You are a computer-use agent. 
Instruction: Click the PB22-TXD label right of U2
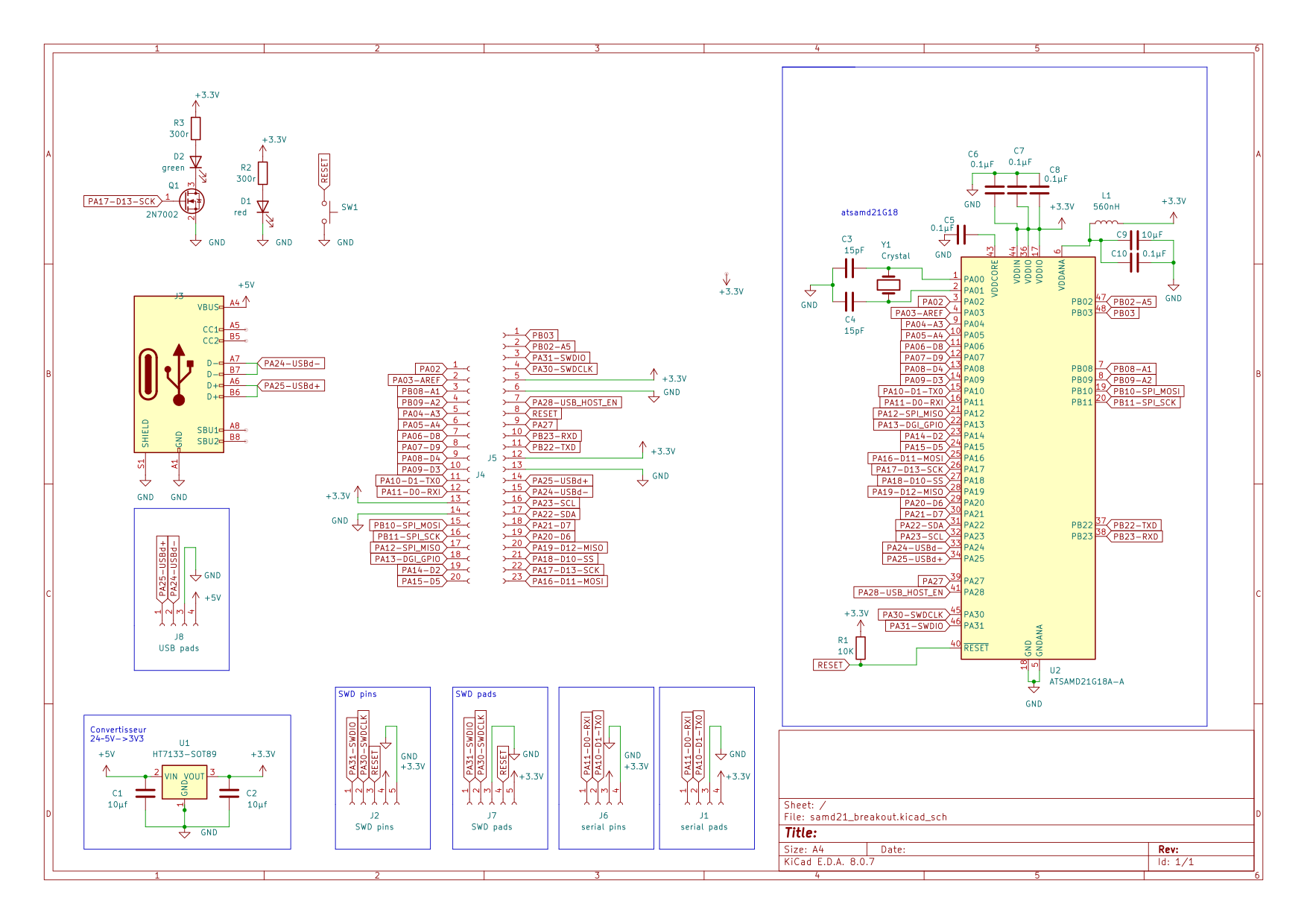[1135, 525]
